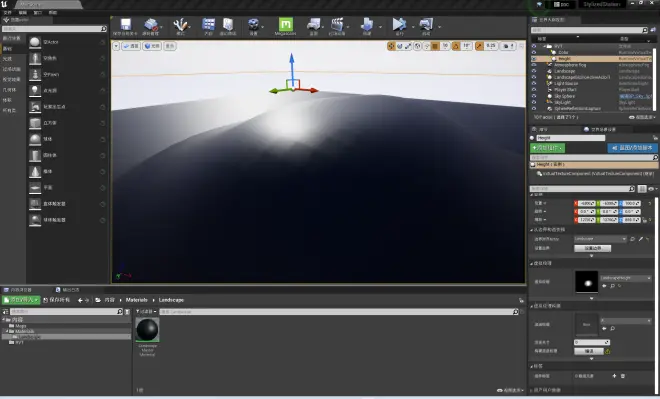This screenshot has height=399, width=660.
Task: Toggle visibility eye for Light Source
Action: (534, 83)
